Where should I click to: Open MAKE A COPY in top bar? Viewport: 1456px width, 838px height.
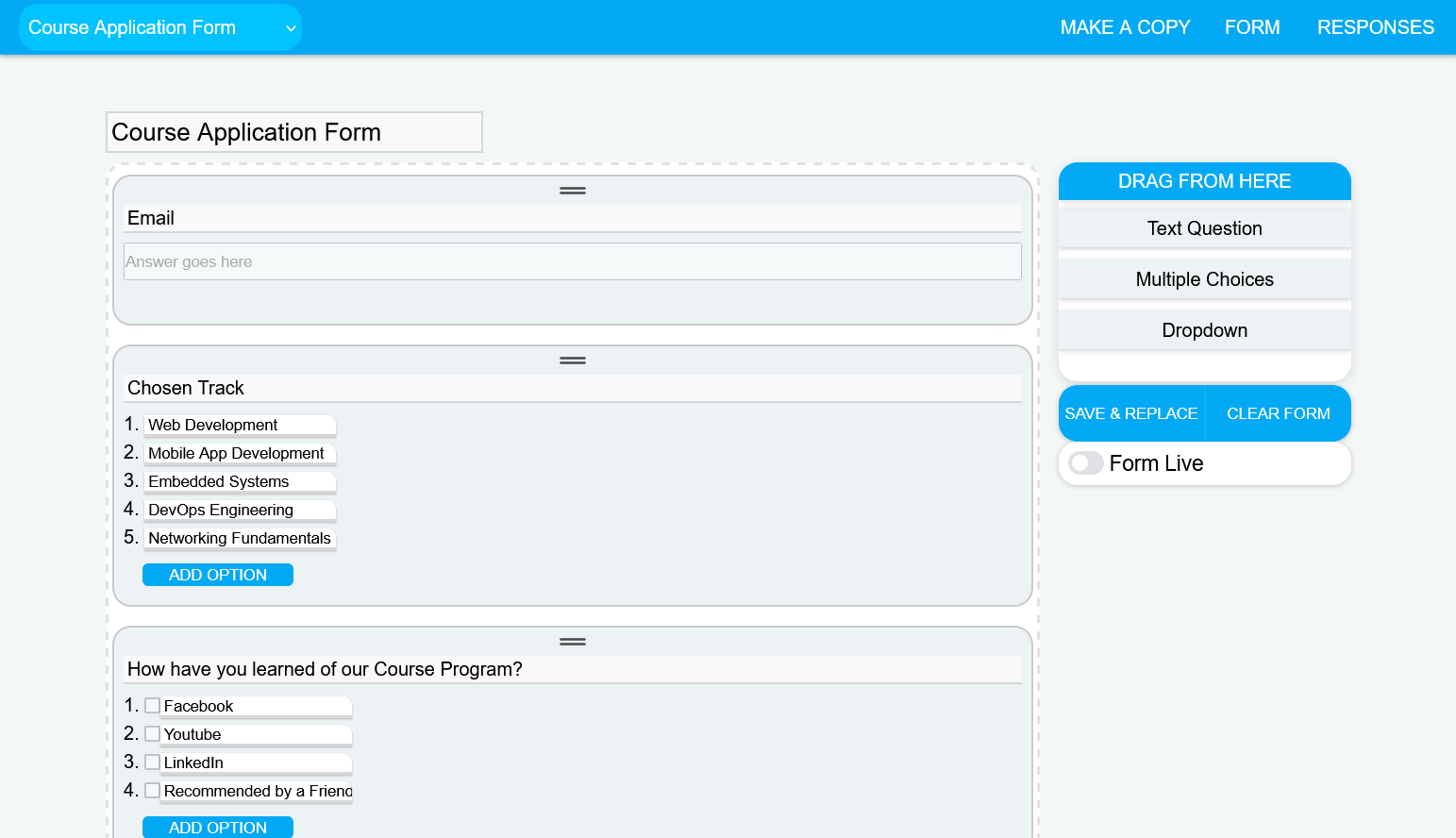tap(1125, 27)
